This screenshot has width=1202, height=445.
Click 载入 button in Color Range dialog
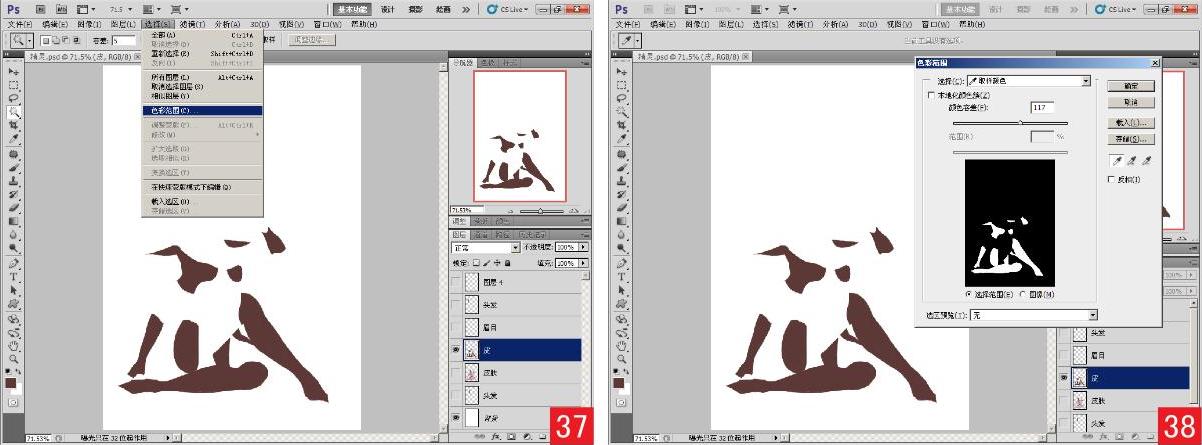tap(1131, 122)
